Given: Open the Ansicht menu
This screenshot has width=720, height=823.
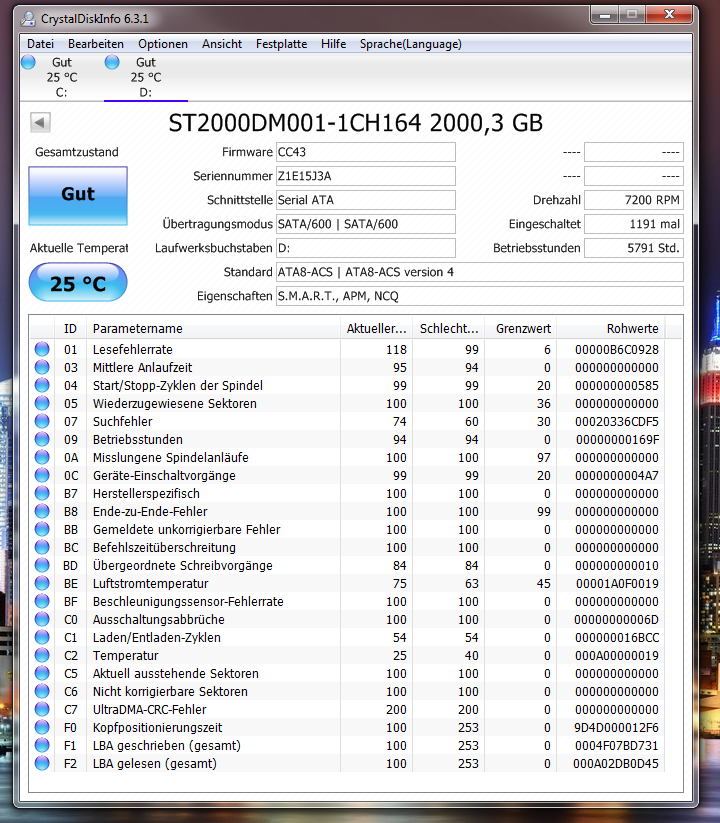Looking at the screenshot, I should tap(222, 44).
